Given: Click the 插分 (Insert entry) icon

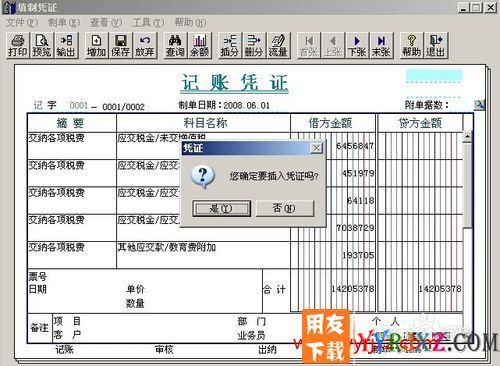Looking at the screenshot, I should (230, 45).
